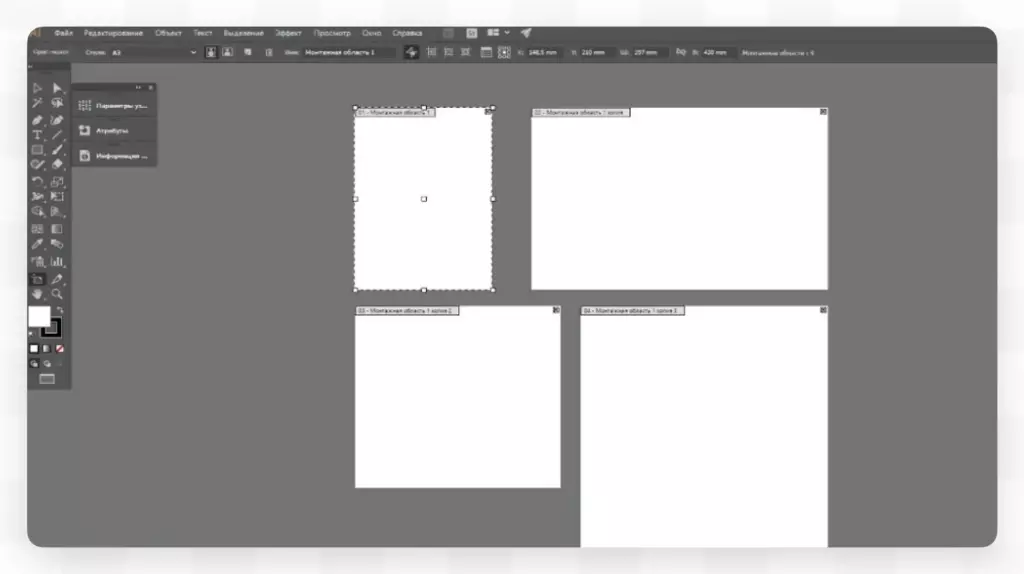Set paint mode to Color
The width and height of the screenshot is (1024, 574).
tap(34, 349)
